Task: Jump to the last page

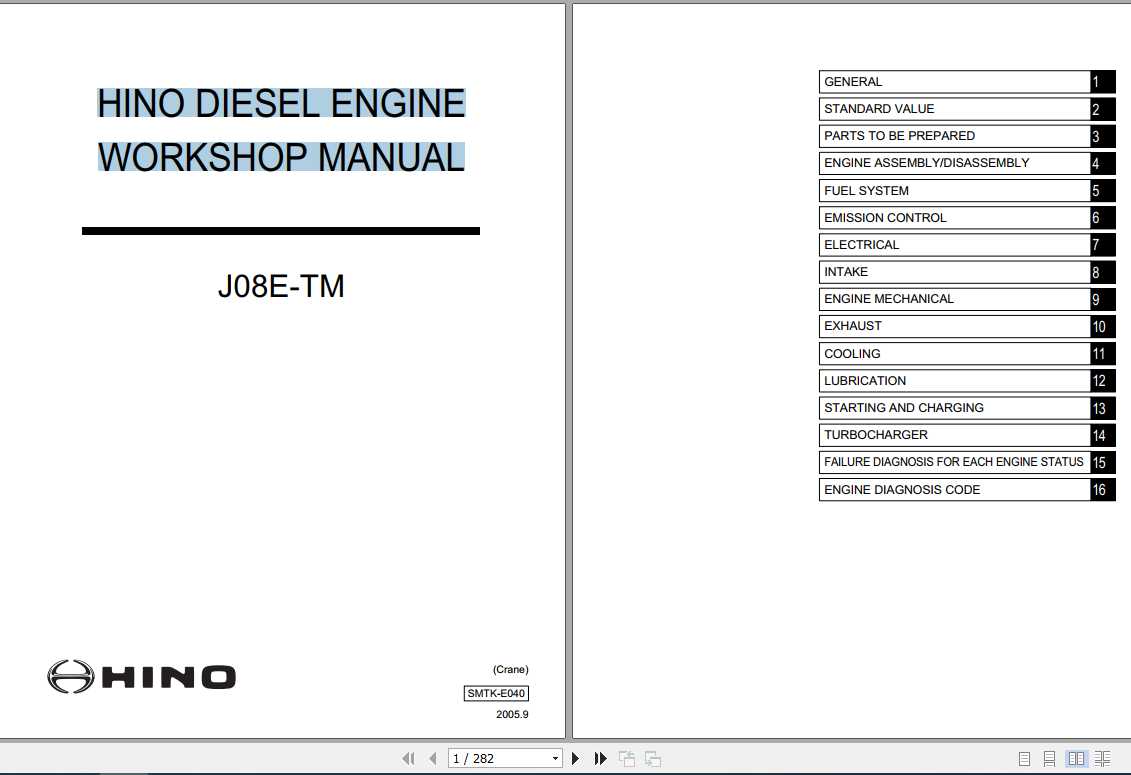Action: click(600, 758)
